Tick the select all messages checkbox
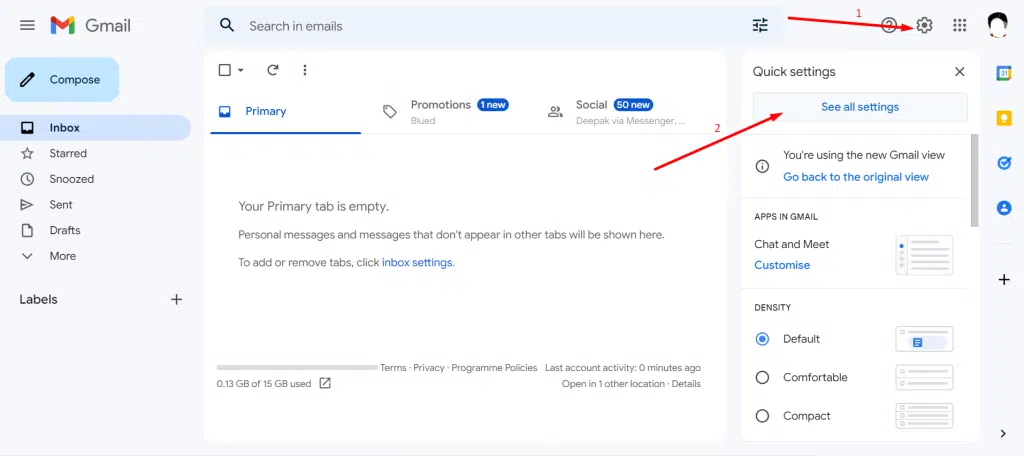 pyautogui.click(x=225, y=70)
